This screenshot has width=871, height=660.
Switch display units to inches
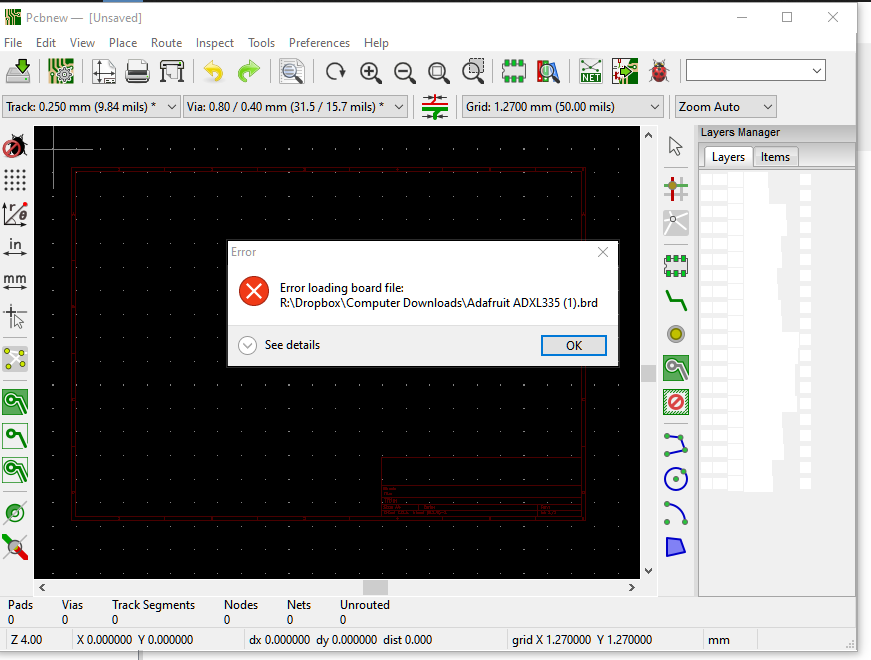14,247
